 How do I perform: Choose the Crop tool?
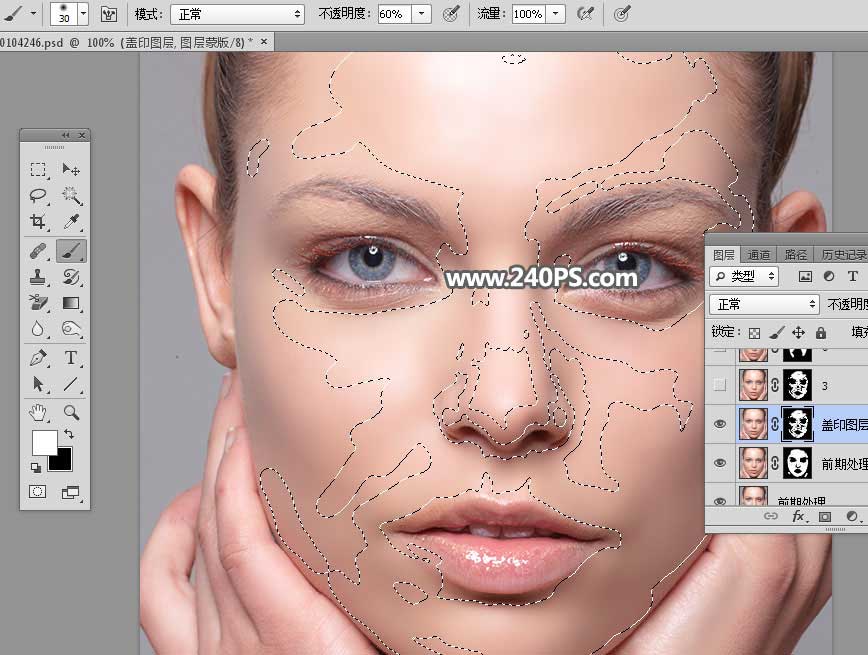pos(38,223)
